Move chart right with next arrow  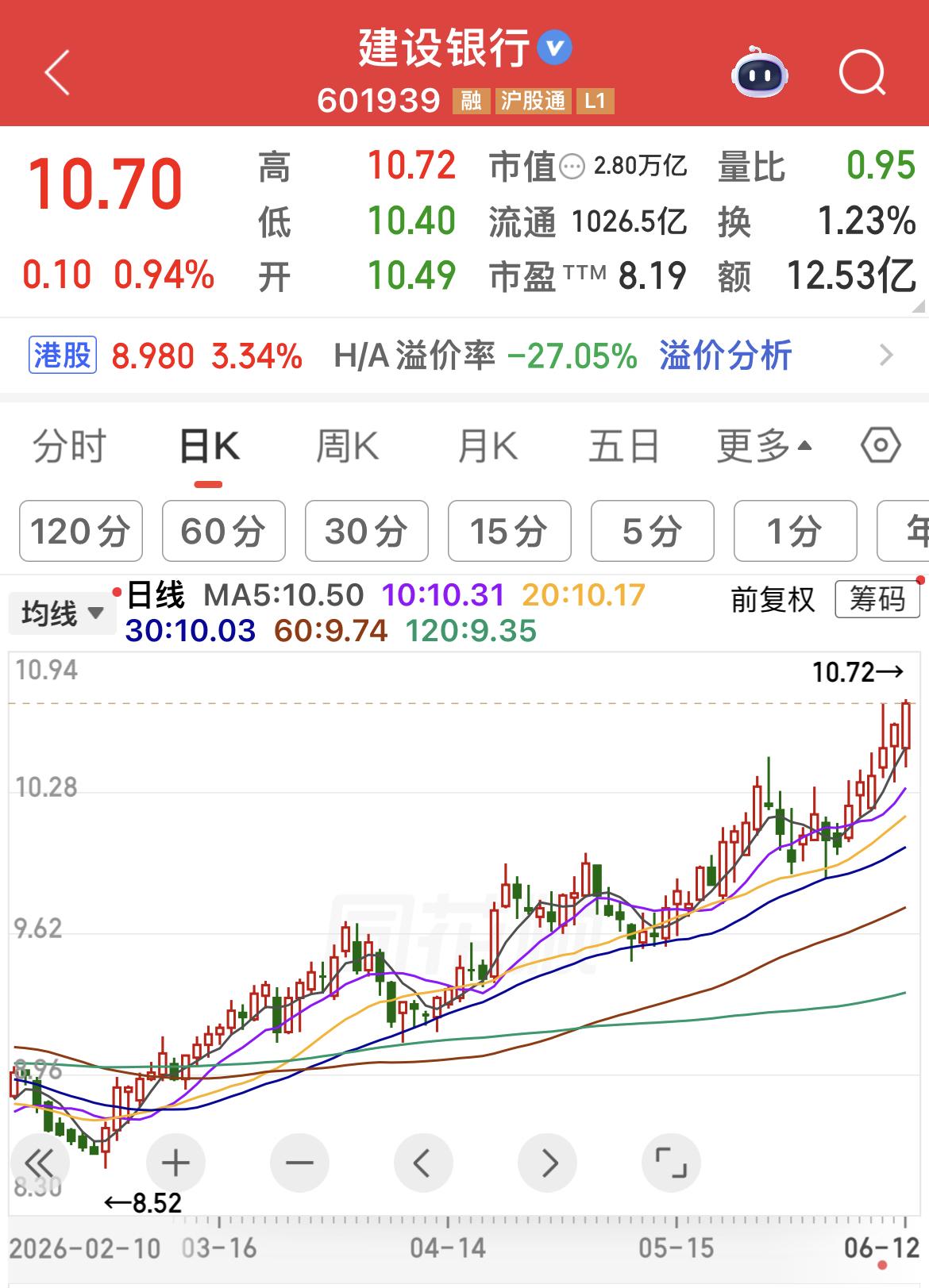[x=547, y=1163]
